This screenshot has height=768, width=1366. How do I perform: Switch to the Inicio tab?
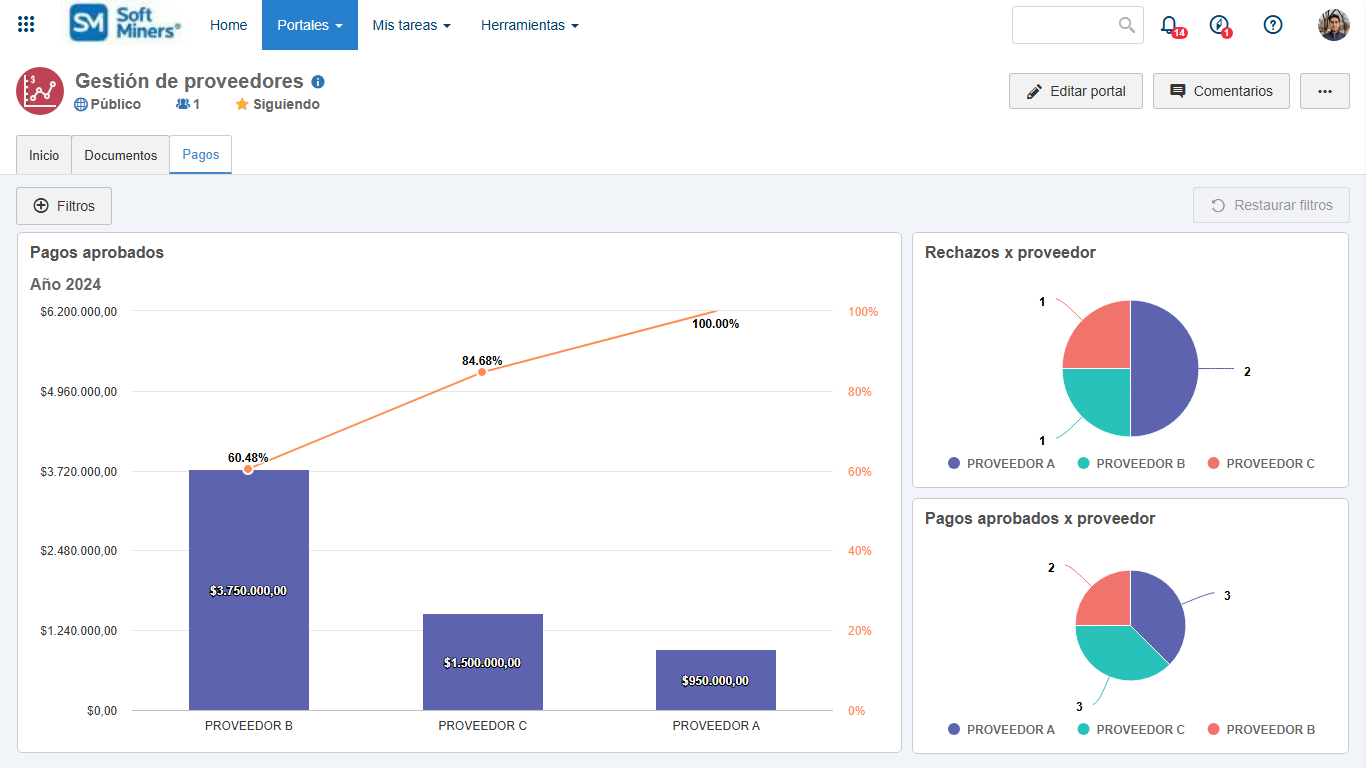pyautogui.click(x=44, y=155)
